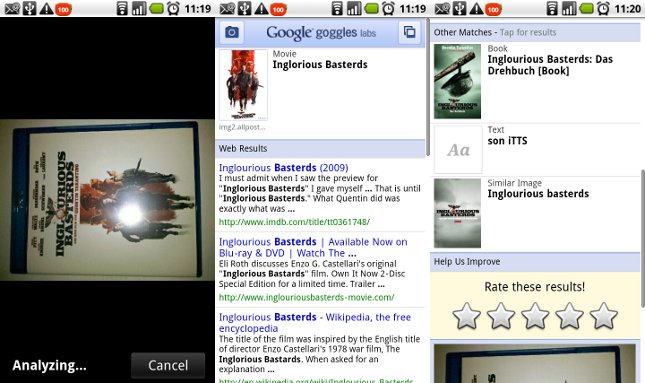Tap the USB icon above the Analyzing screen

click(x=30, y=8)
